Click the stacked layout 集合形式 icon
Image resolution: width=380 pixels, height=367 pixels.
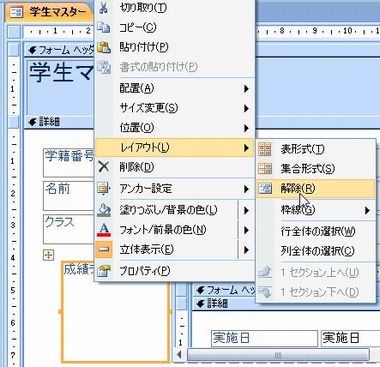pos(265,169)
